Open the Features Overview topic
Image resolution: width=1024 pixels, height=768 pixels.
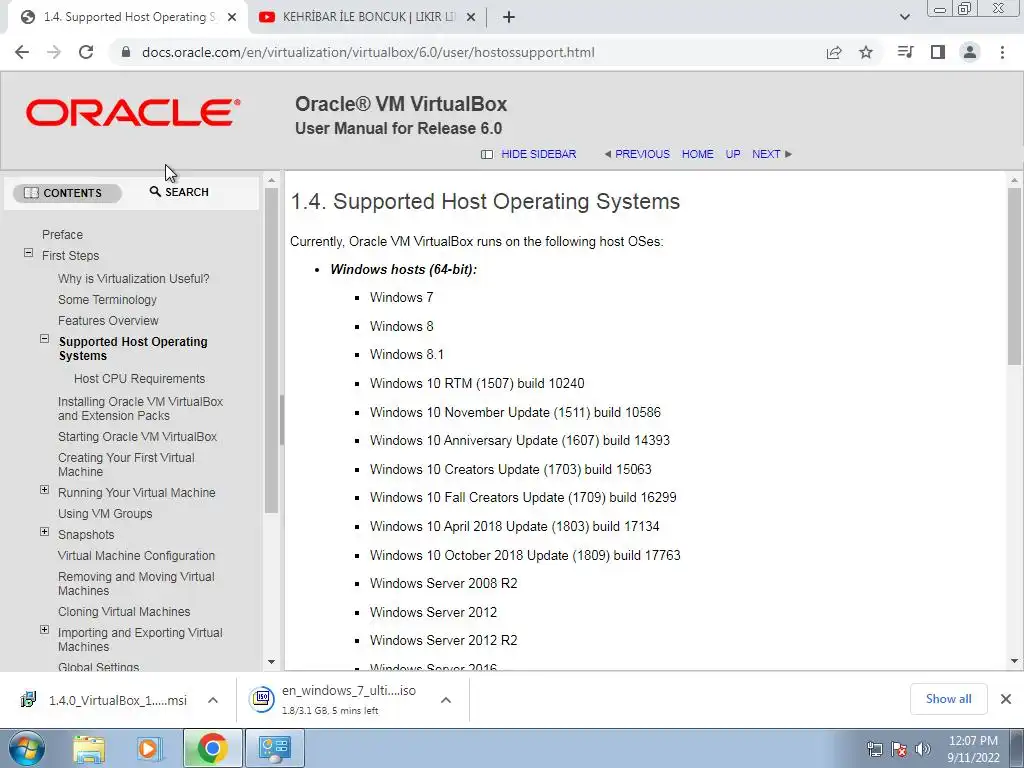(x=108, y=321)
